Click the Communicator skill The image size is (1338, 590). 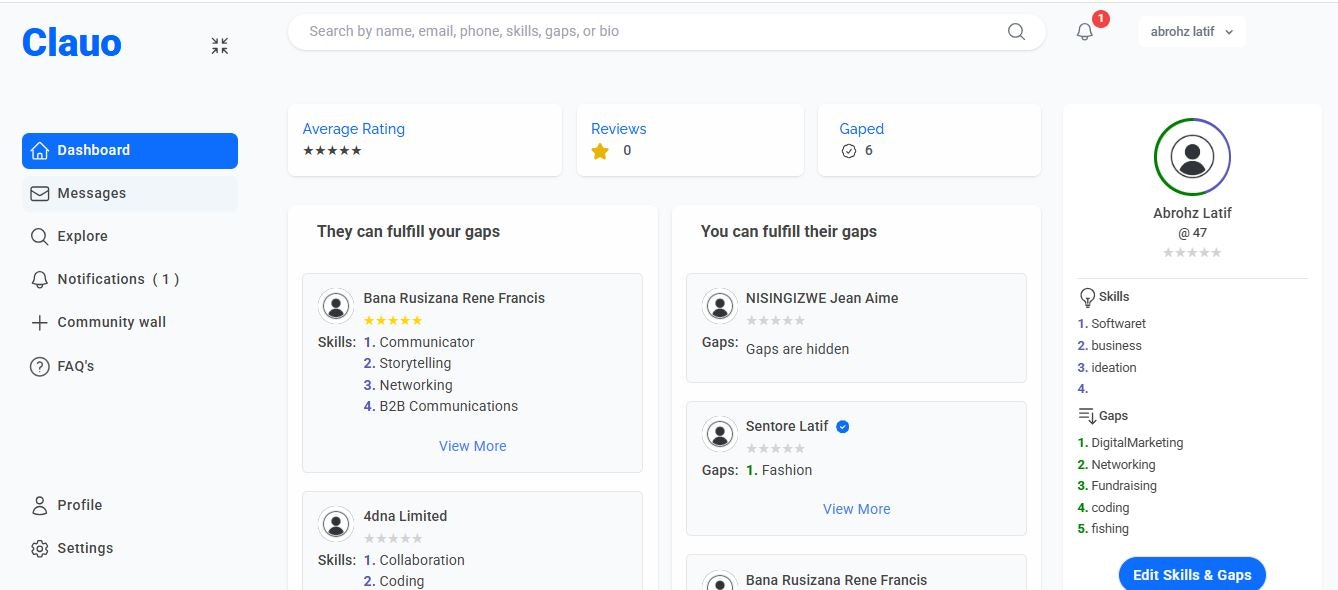click(427, 343)
